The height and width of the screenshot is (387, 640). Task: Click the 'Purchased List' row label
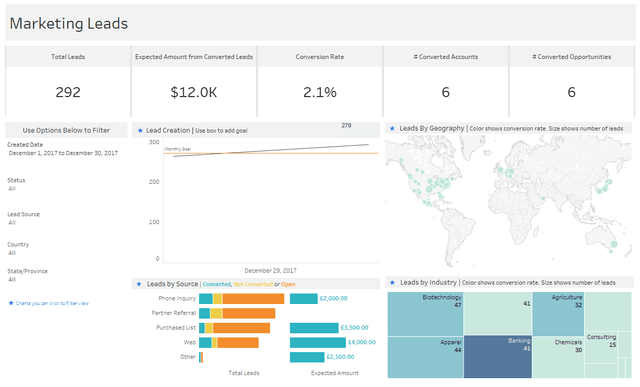tap(176, 328)
